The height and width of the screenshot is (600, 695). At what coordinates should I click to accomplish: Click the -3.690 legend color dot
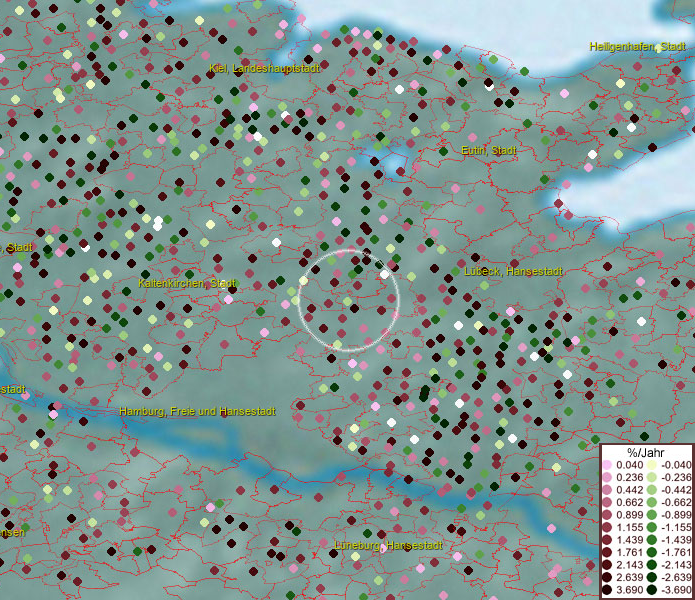pos(652,590)
